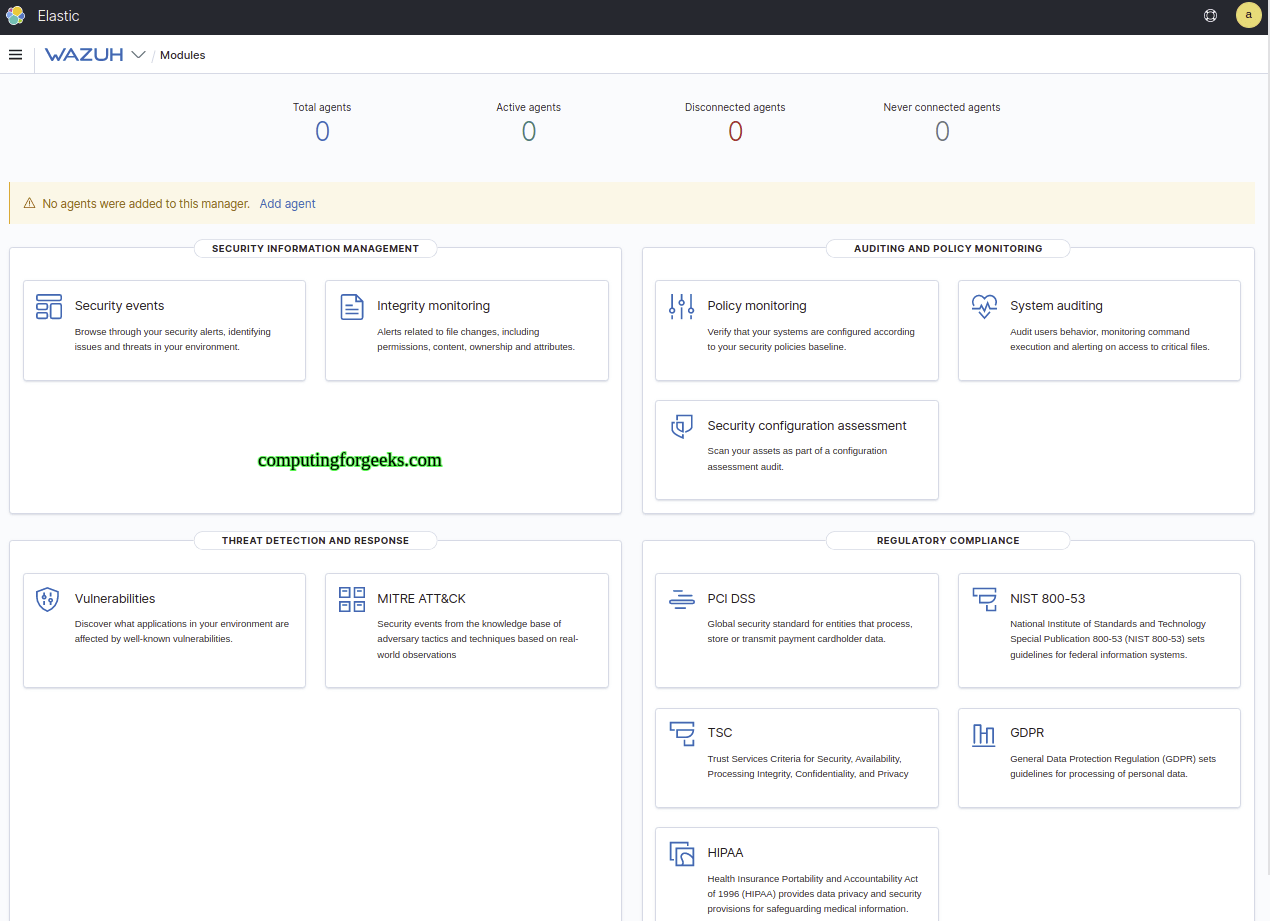Image resolution: width=1270 pixels, height=921 pixels.
Task: Click the Elastic logo in the header
Action: pos(16,15)
